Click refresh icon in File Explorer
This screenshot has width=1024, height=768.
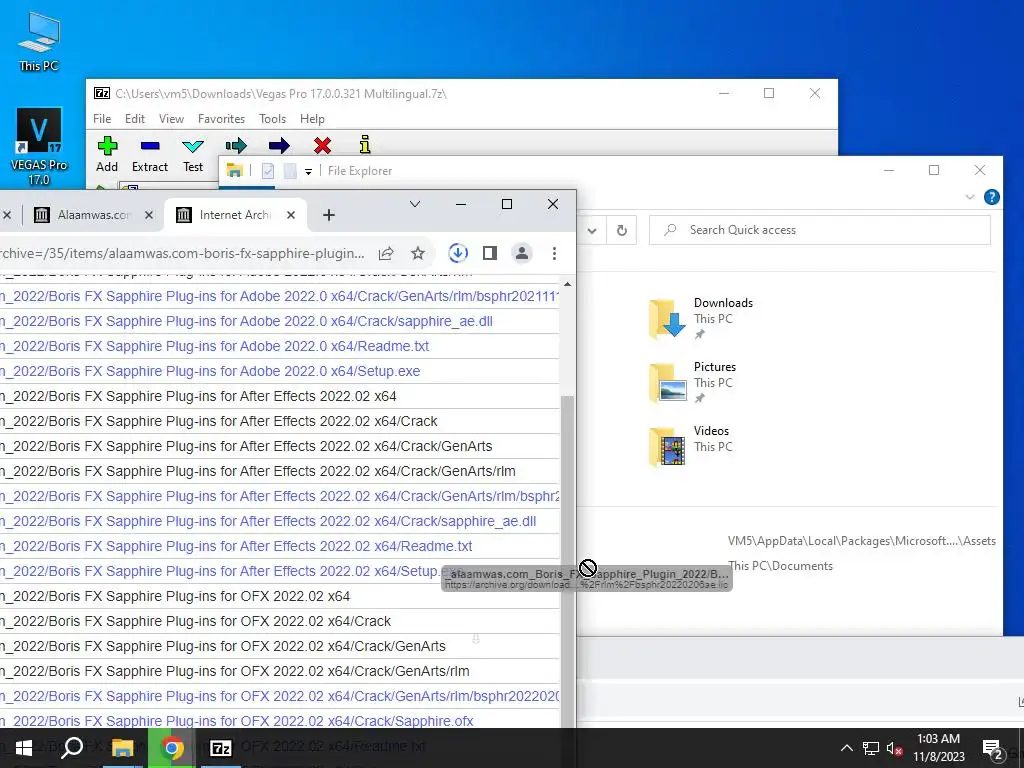coord(622,230)
